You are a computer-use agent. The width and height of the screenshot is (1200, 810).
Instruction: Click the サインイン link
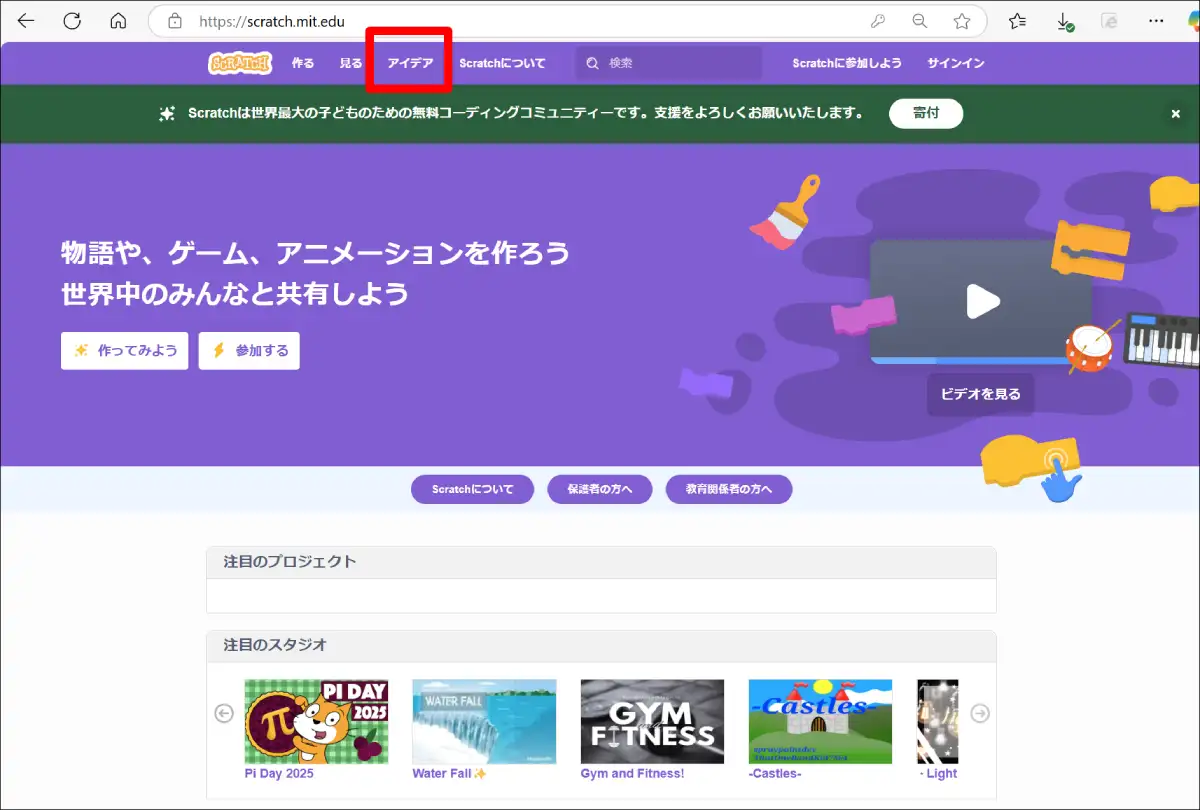[x=955, y=63]
